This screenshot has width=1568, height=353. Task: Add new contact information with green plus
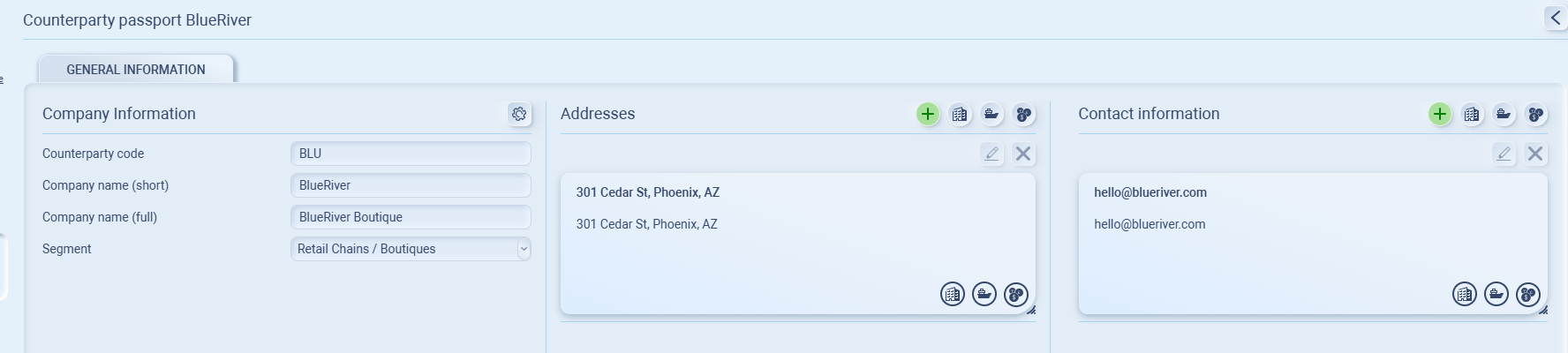tap(1439, 114)
